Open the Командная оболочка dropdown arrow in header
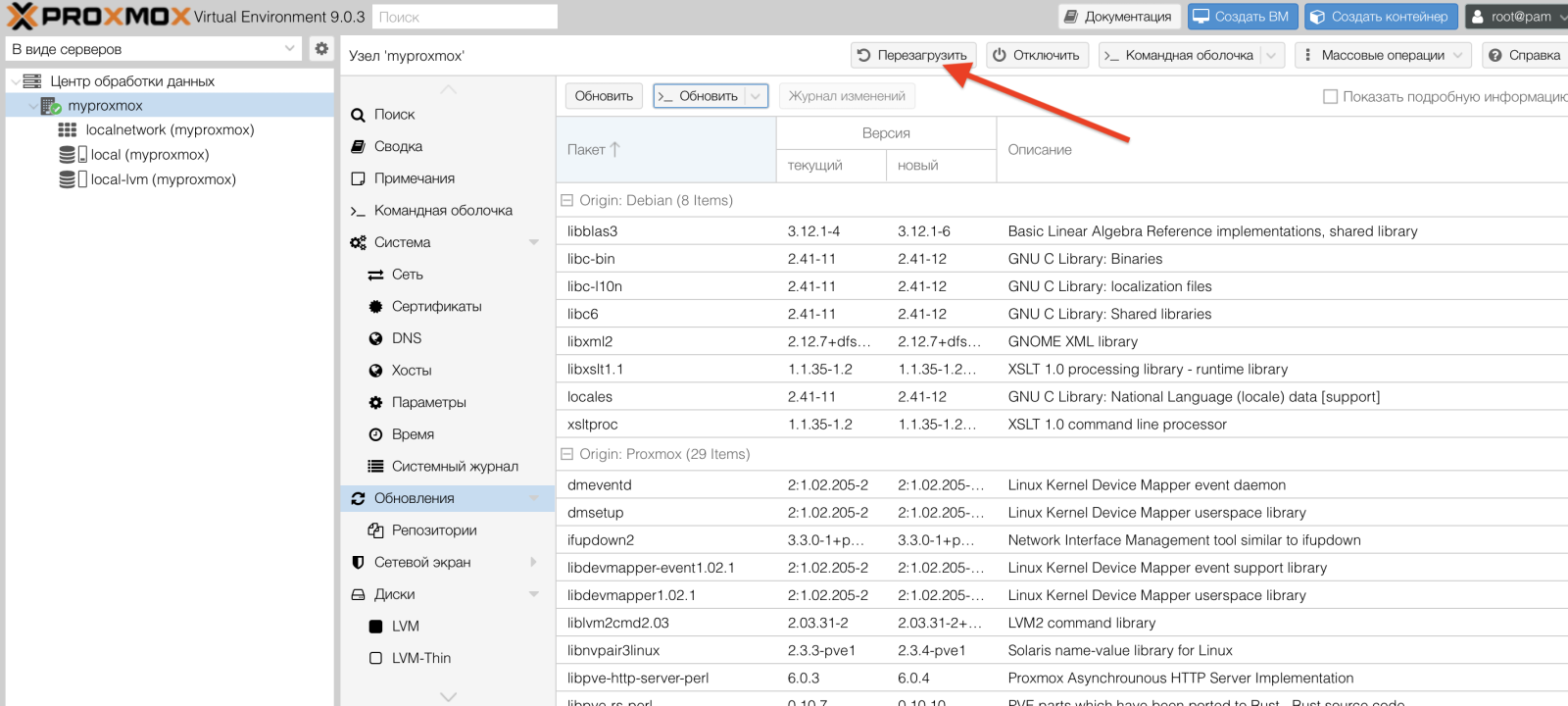The width and height of the screenshot is (1568, 706). click(1271, 56)
